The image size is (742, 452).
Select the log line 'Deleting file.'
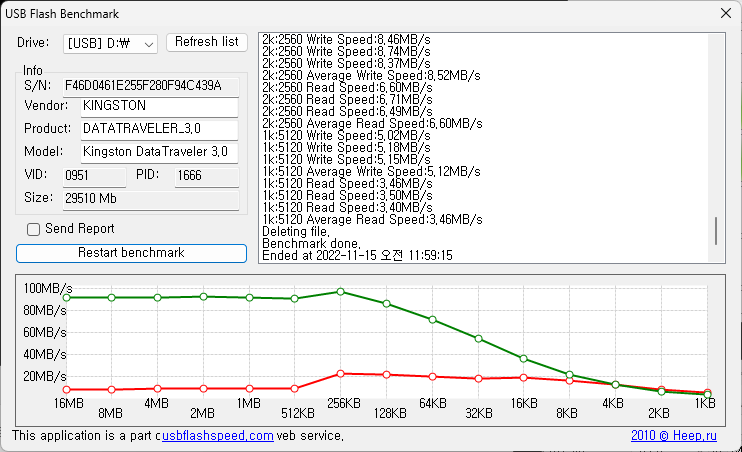(296, 232)
